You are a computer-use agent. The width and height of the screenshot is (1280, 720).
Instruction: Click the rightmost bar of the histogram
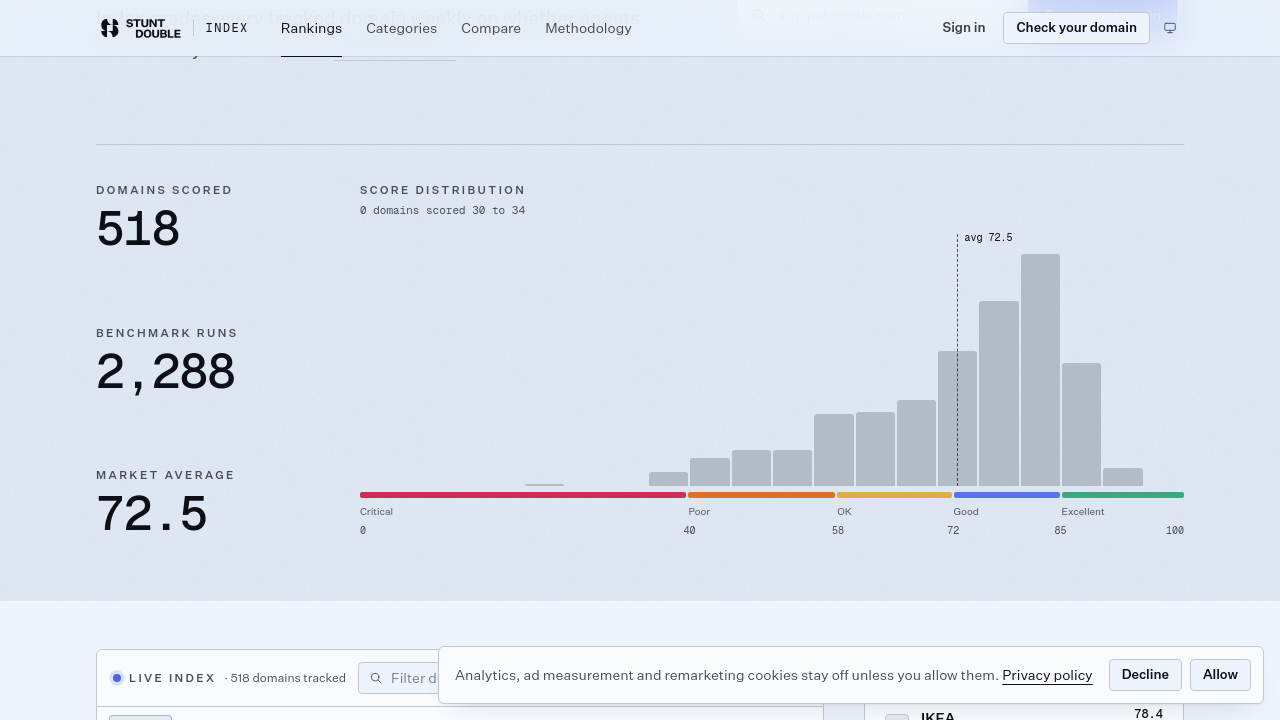pyautogui.click(x=1123, y=477)
